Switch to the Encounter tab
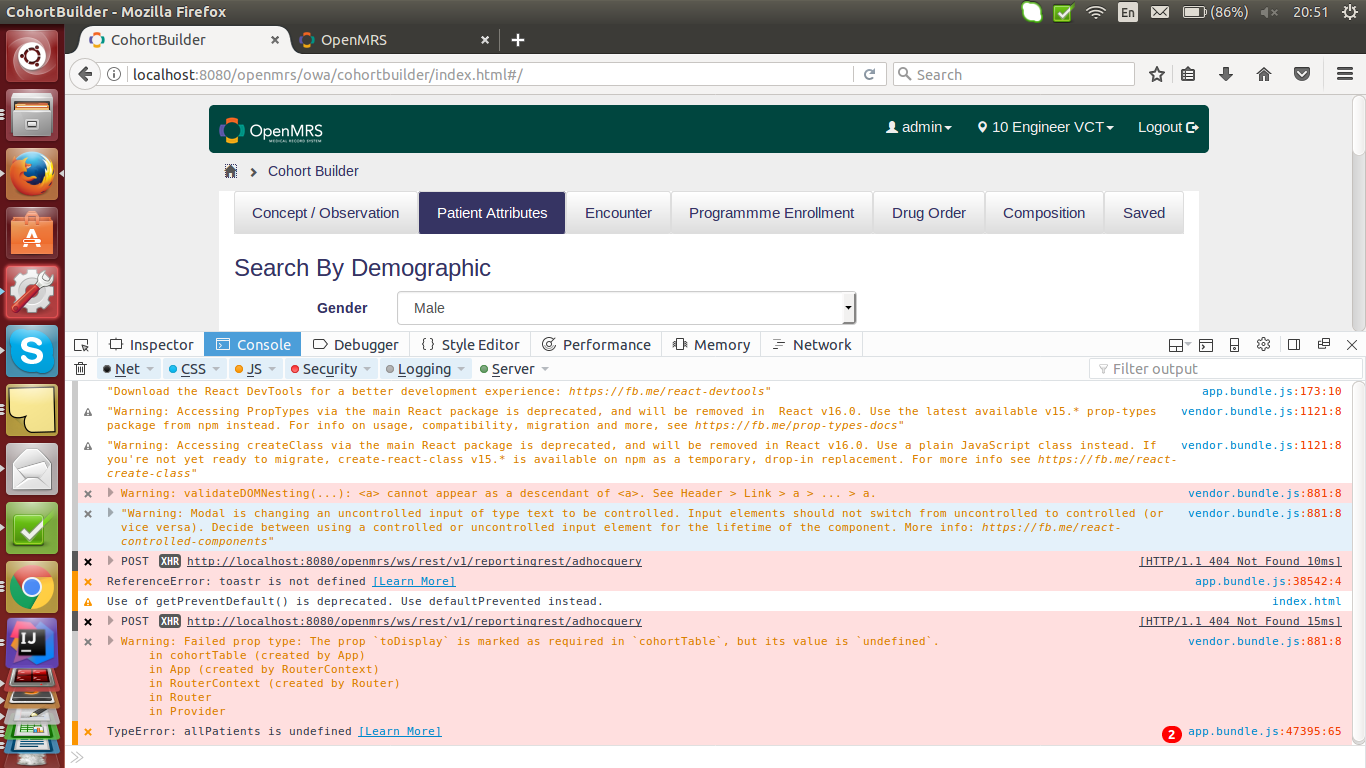The height and width of the screenshot is (768, 1366). click(x=618, y=212)
